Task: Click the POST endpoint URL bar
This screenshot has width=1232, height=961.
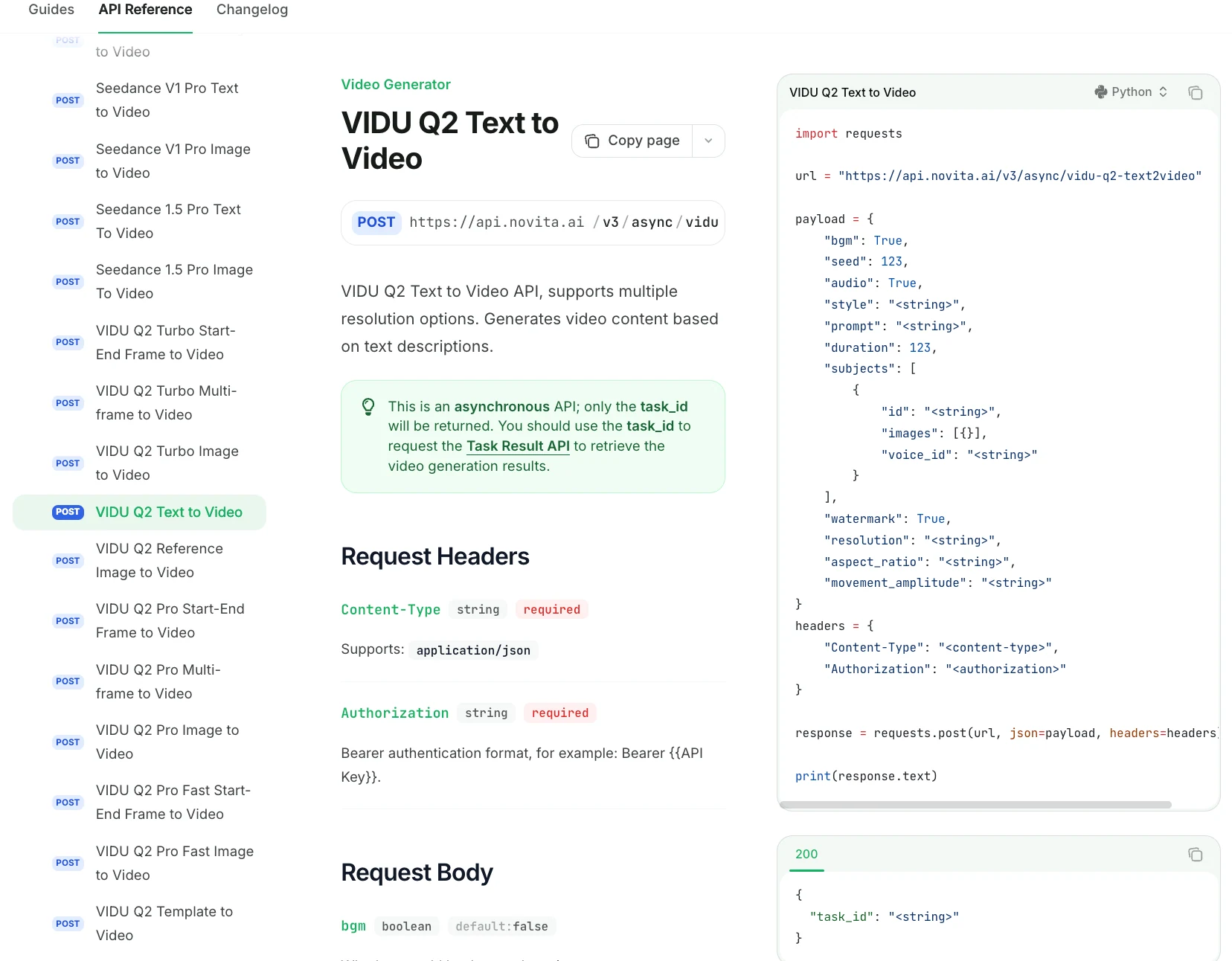Action: point(533,222)
